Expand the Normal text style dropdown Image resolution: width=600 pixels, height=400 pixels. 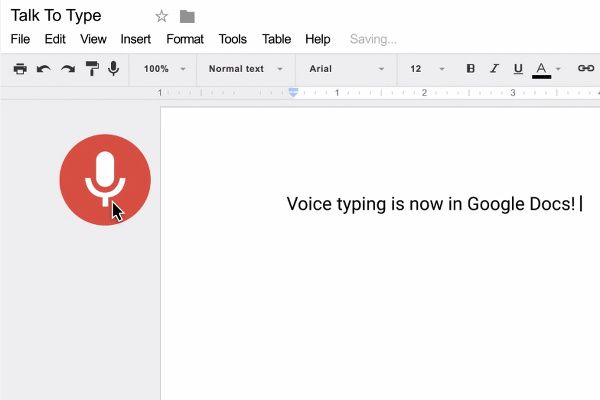pos(245,69)
